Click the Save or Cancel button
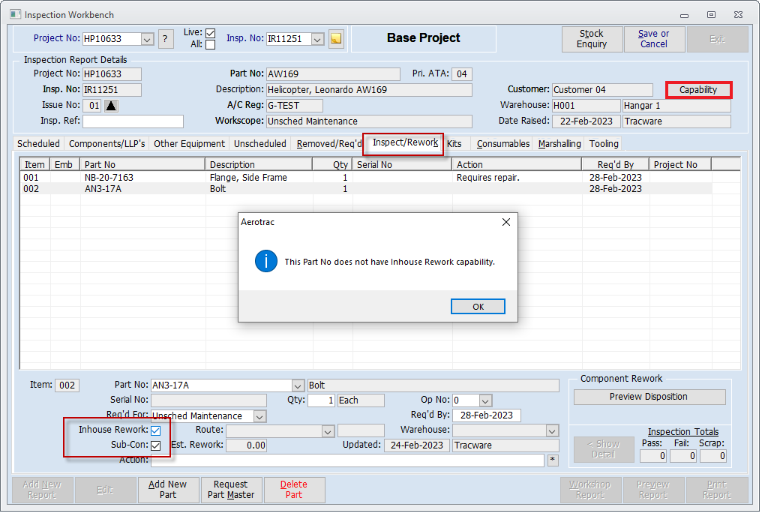760x512 pixels. click(653, 39)
